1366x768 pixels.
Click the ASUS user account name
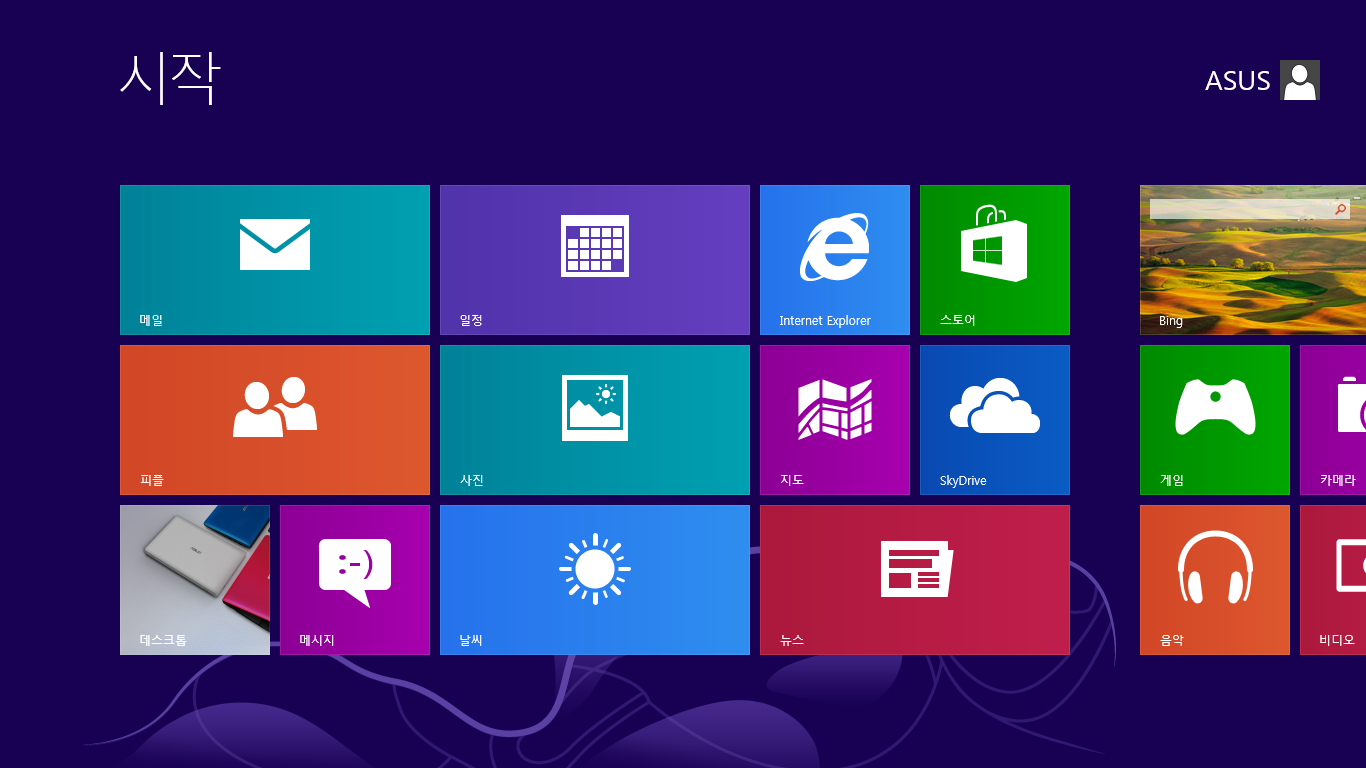coord(1237,81)
